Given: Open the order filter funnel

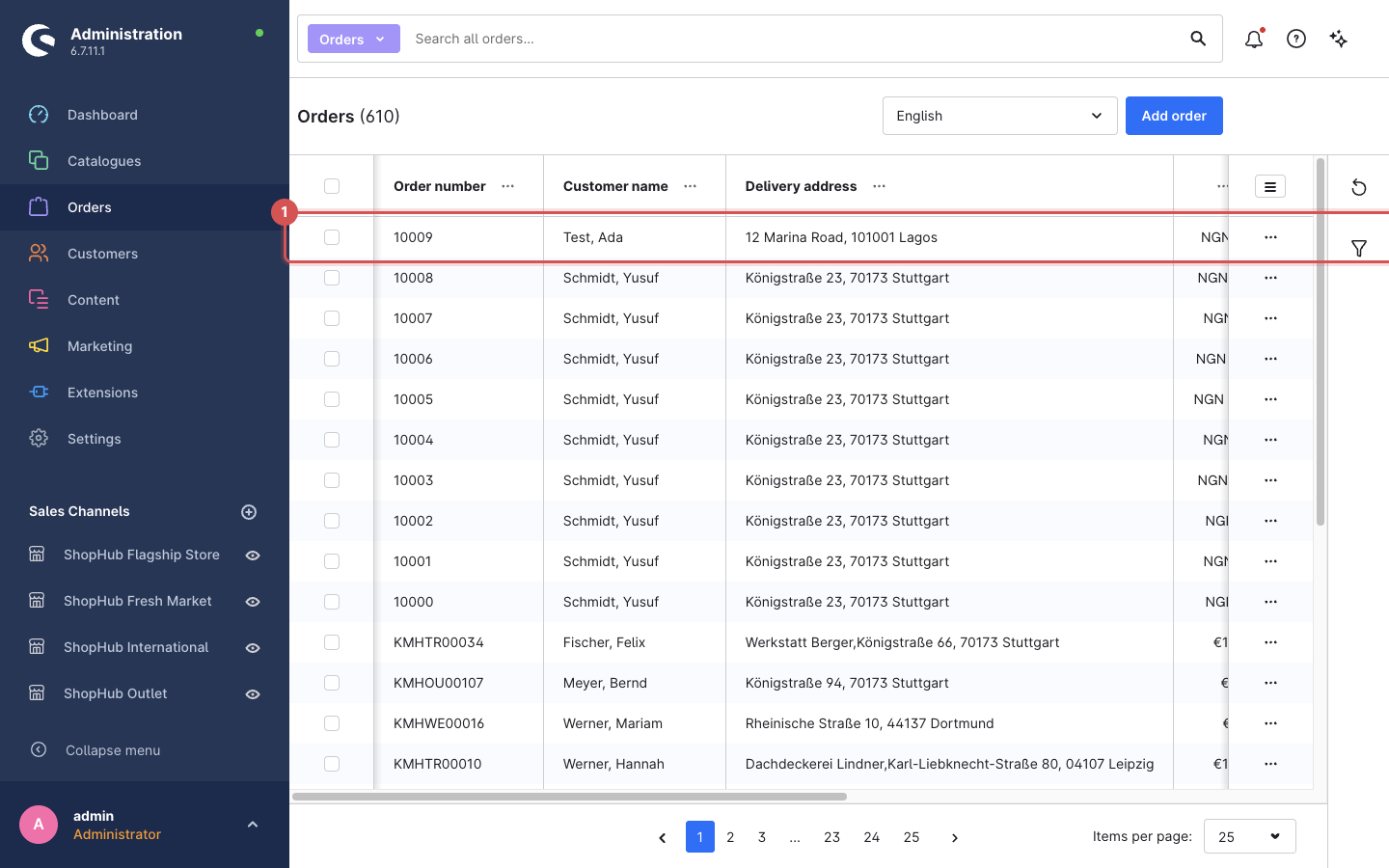Looking at the screenshot, I should pyautogui.click(x=1359, y=249).
